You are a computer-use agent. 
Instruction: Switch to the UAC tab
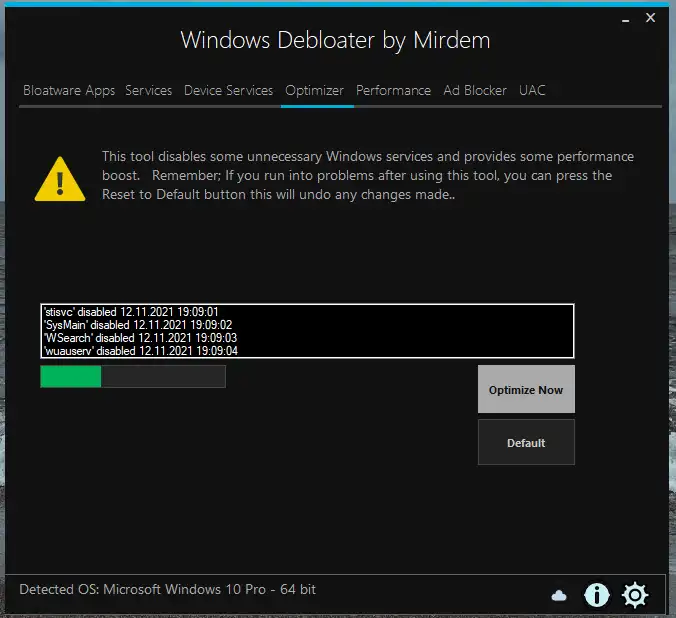pos(532,90)
